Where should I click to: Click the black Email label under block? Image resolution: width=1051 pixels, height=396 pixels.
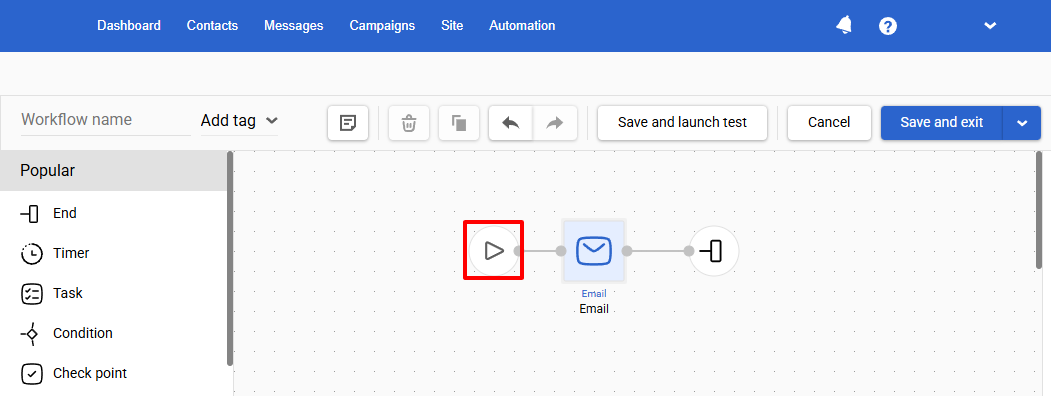coord(594,309)
